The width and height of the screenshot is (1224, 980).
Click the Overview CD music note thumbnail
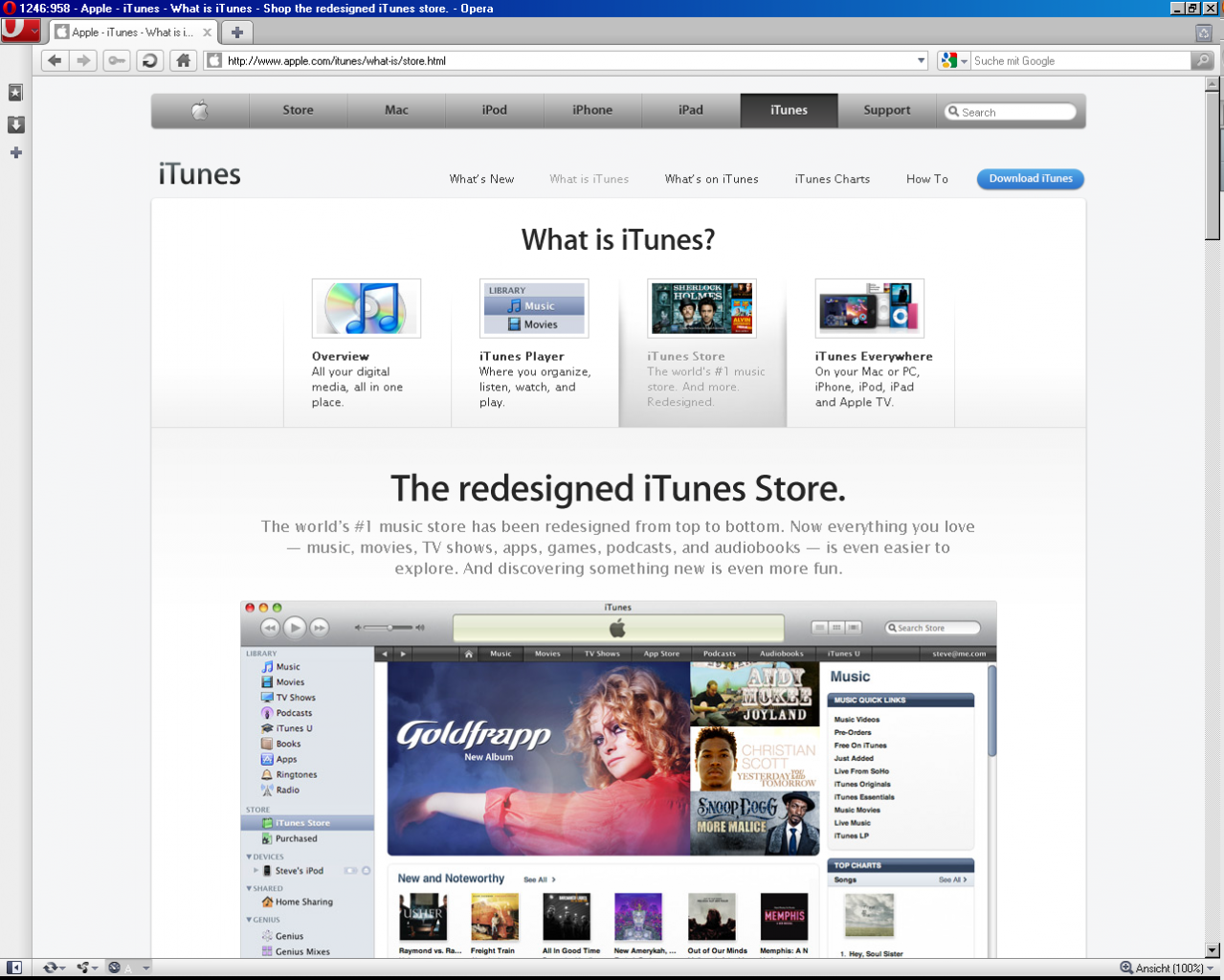tap(367, 308)
